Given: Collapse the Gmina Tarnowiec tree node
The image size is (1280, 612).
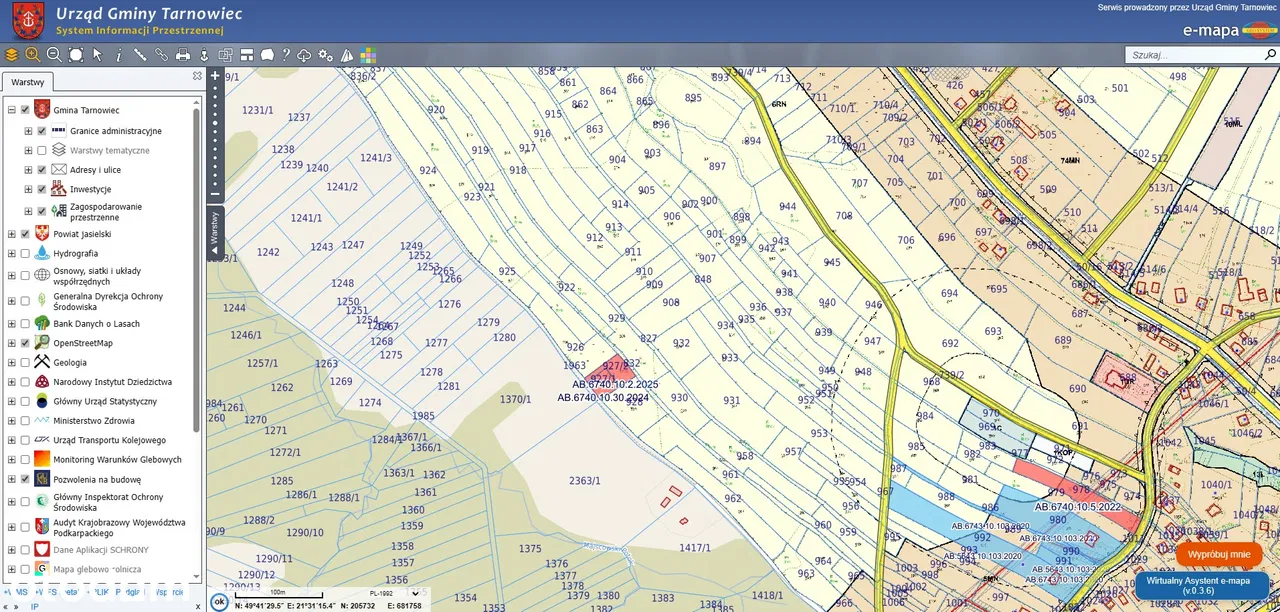Looking at the screenshot, I should click(11, 111).
